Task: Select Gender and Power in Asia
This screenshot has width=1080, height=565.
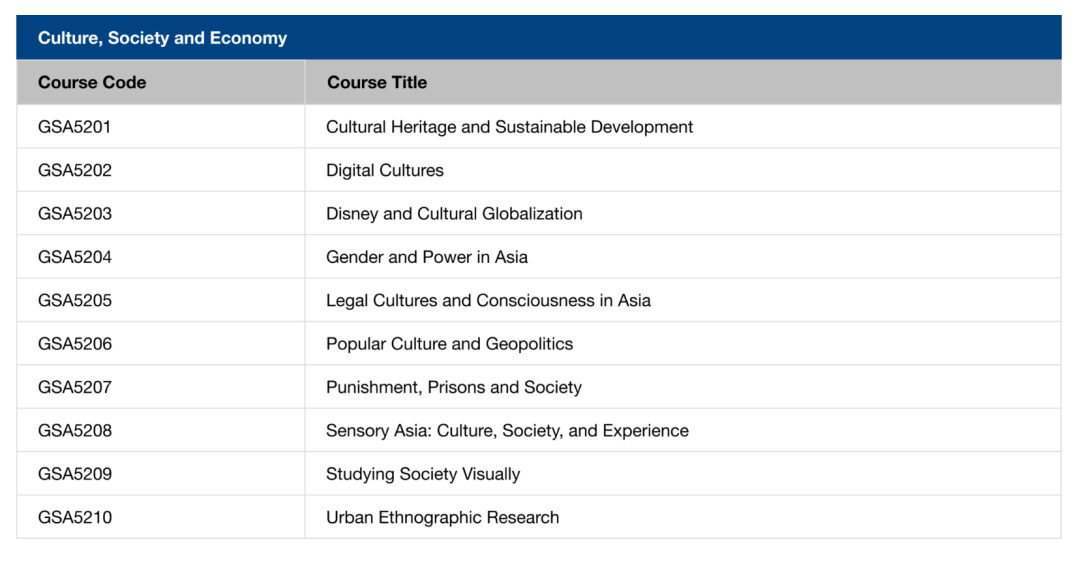Action: [x=427, y=257]
